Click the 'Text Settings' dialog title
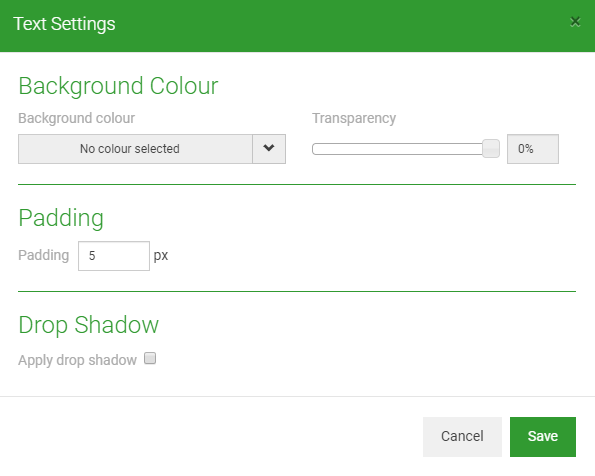595x476 pixels. pyautogui.click(x=64, y=24)
